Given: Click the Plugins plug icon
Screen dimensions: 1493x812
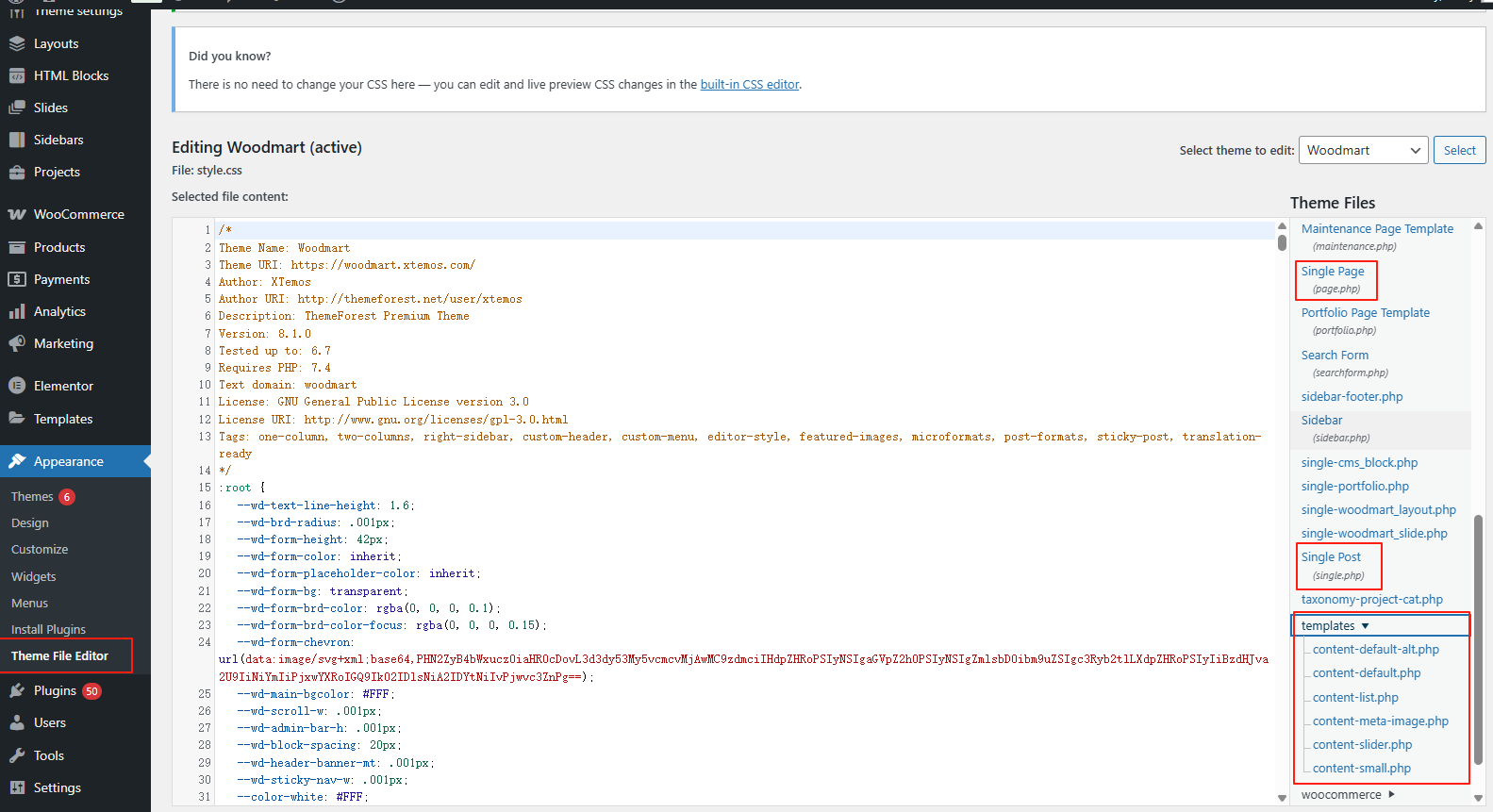Looking at the screenshot, I should click(x=17, y=691).
